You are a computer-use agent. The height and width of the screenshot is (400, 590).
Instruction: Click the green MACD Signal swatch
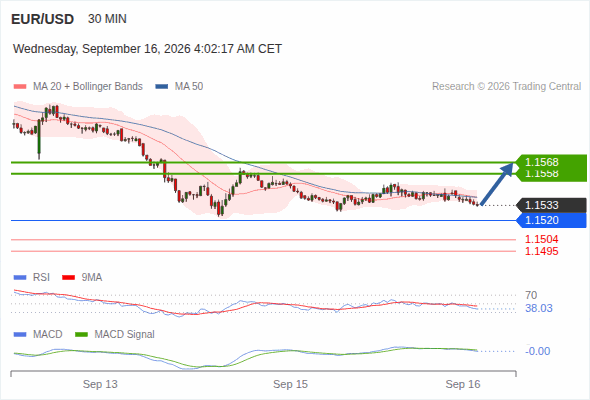tap(81, 335)
